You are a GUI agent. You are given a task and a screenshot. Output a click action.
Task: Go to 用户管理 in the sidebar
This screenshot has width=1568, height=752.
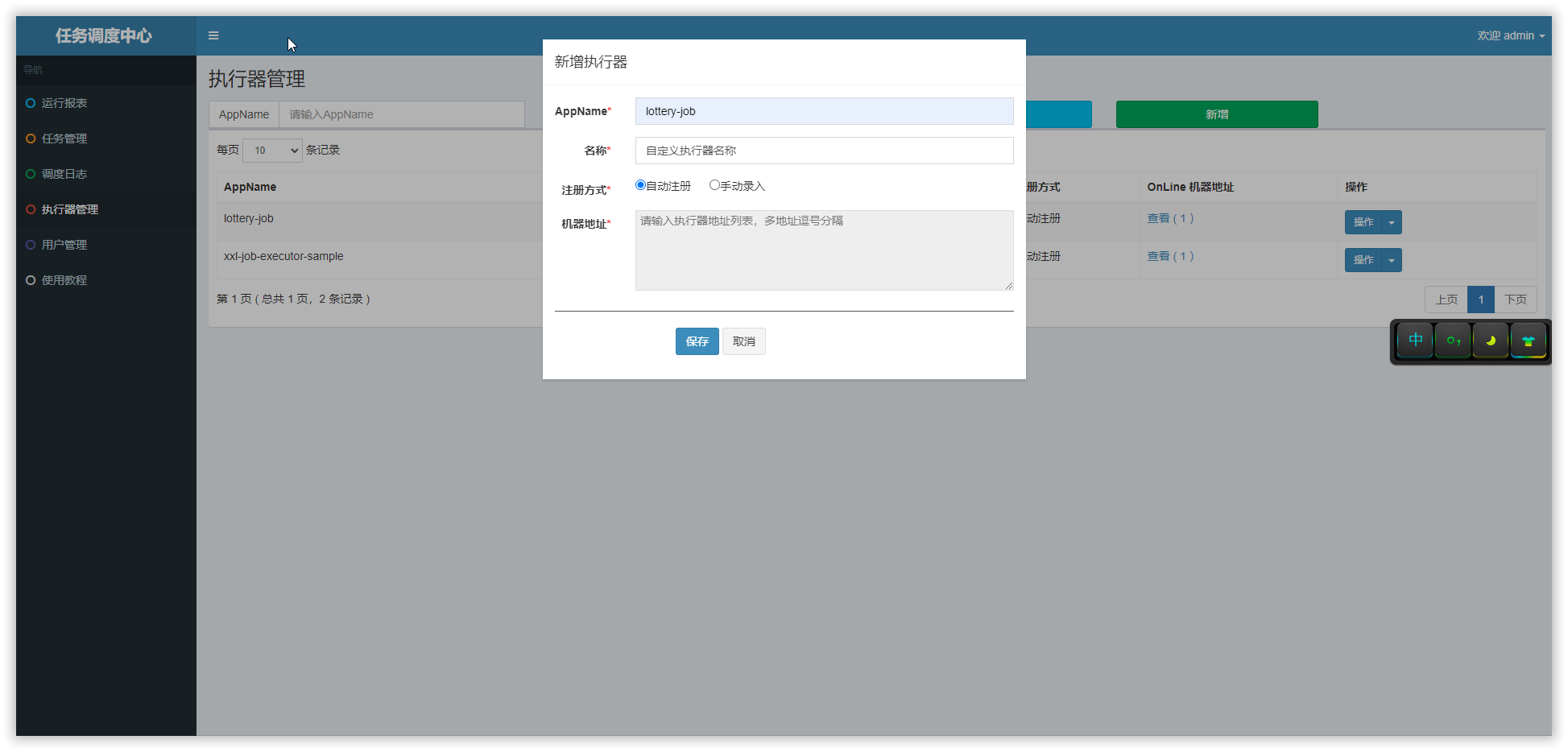(64, 245)
